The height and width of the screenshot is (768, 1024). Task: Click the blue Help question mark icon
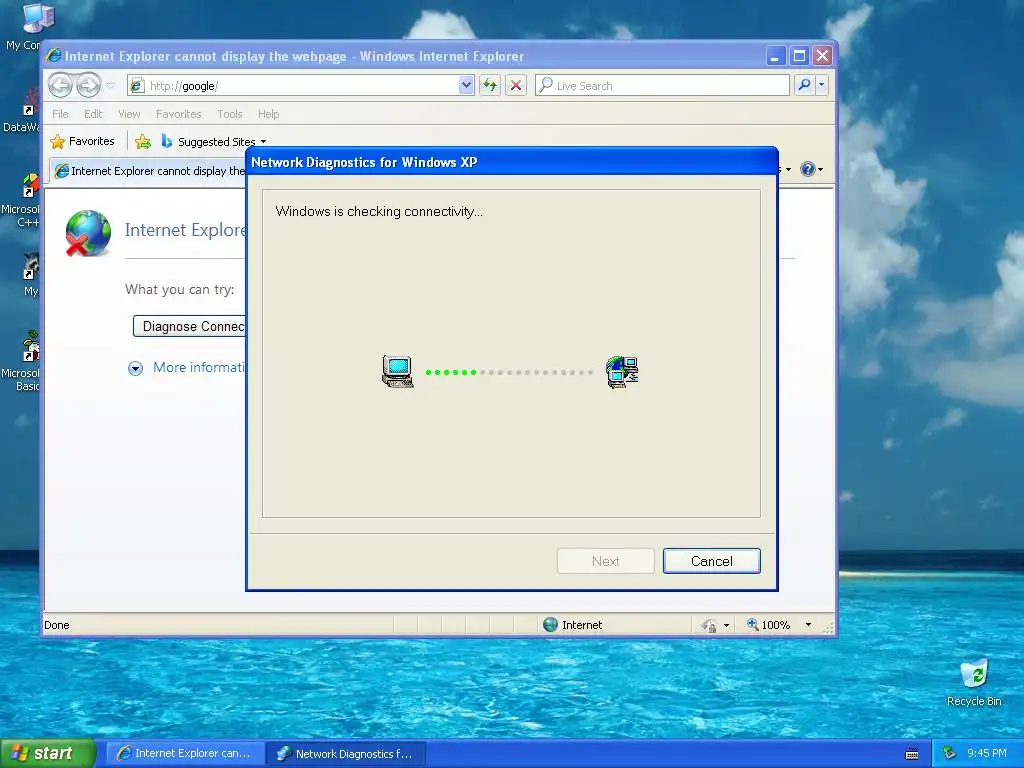click(808, 169)
